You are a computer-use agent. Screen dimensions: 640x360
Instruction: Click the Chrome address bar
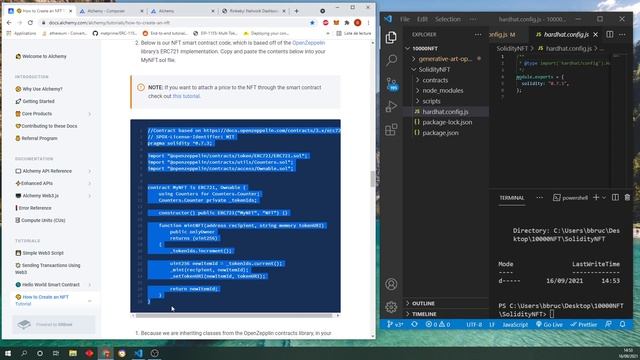[x=176, y=23]
